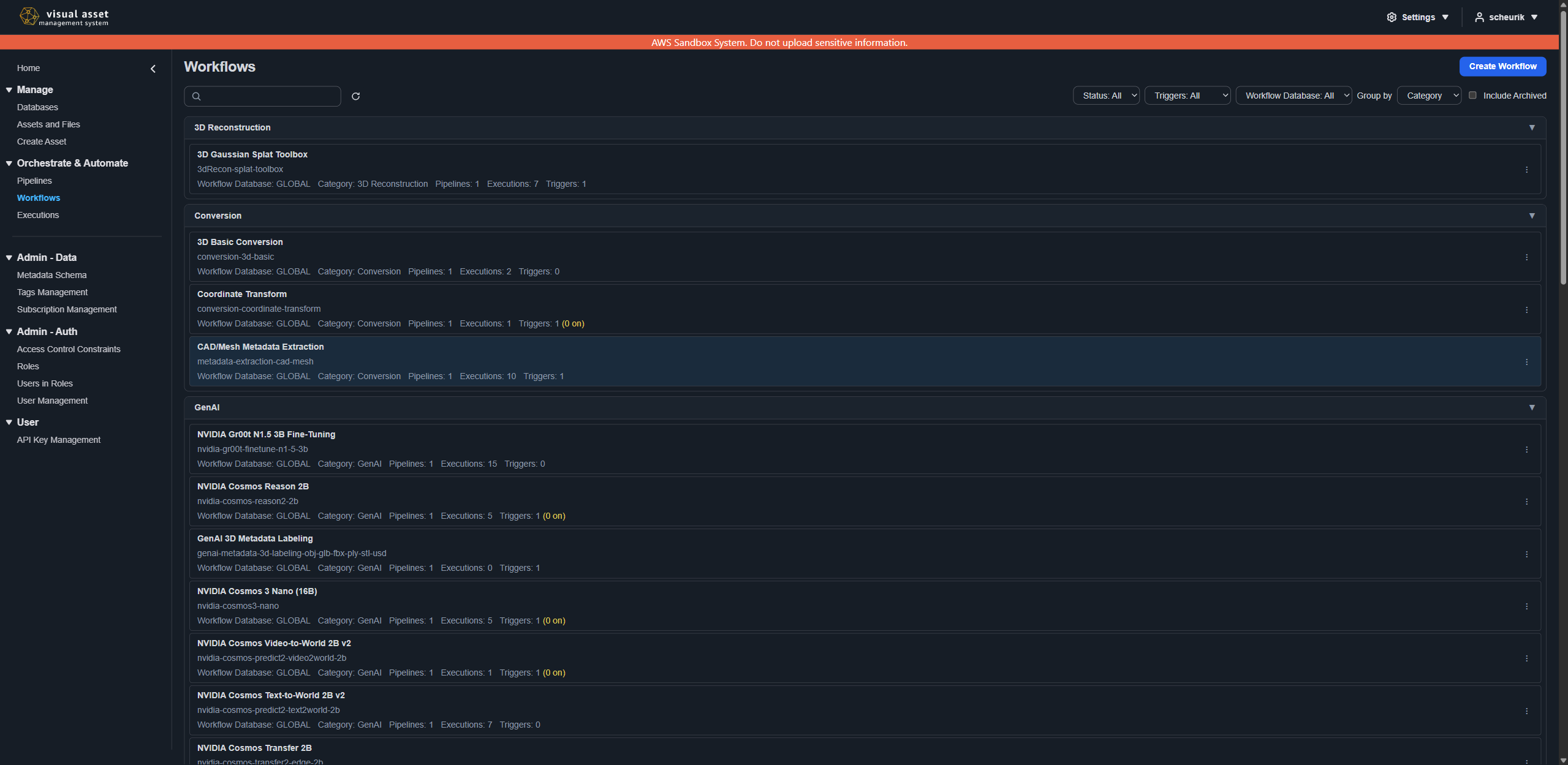1568x765 pixels.
Task: Open actions menu for NVIDIA Gr00t N1.5 3B Fine-Tuning
Action: coord(1526,450)
